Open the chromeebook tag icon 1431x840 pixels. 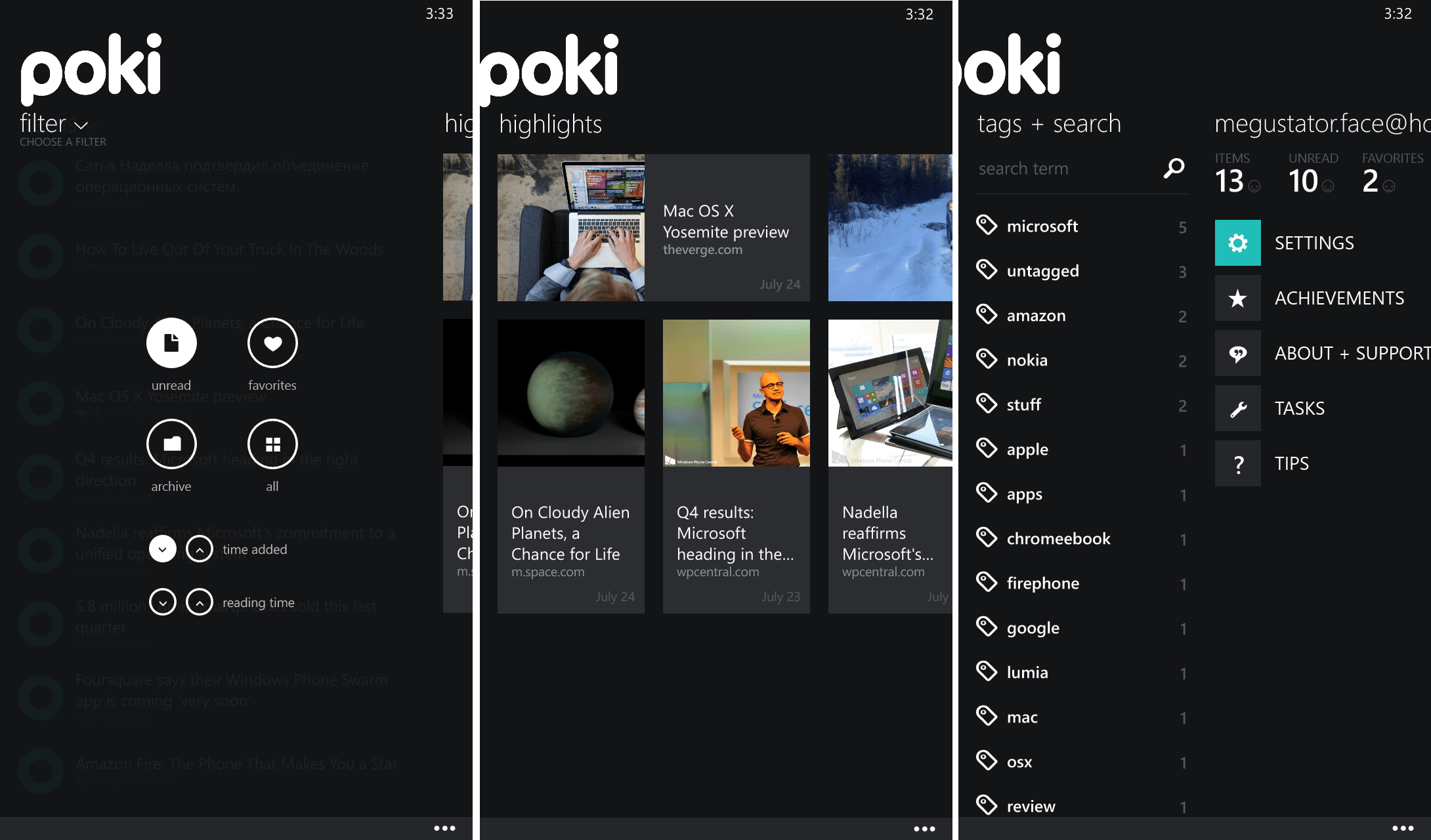[x=987, y=537]
